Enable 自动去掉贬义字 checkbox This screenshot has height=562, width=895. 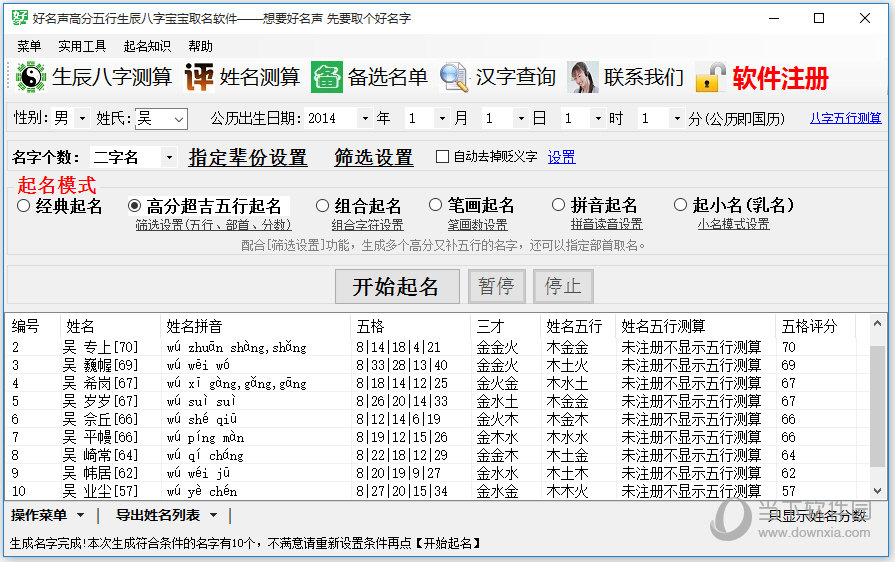coord(442,156)
